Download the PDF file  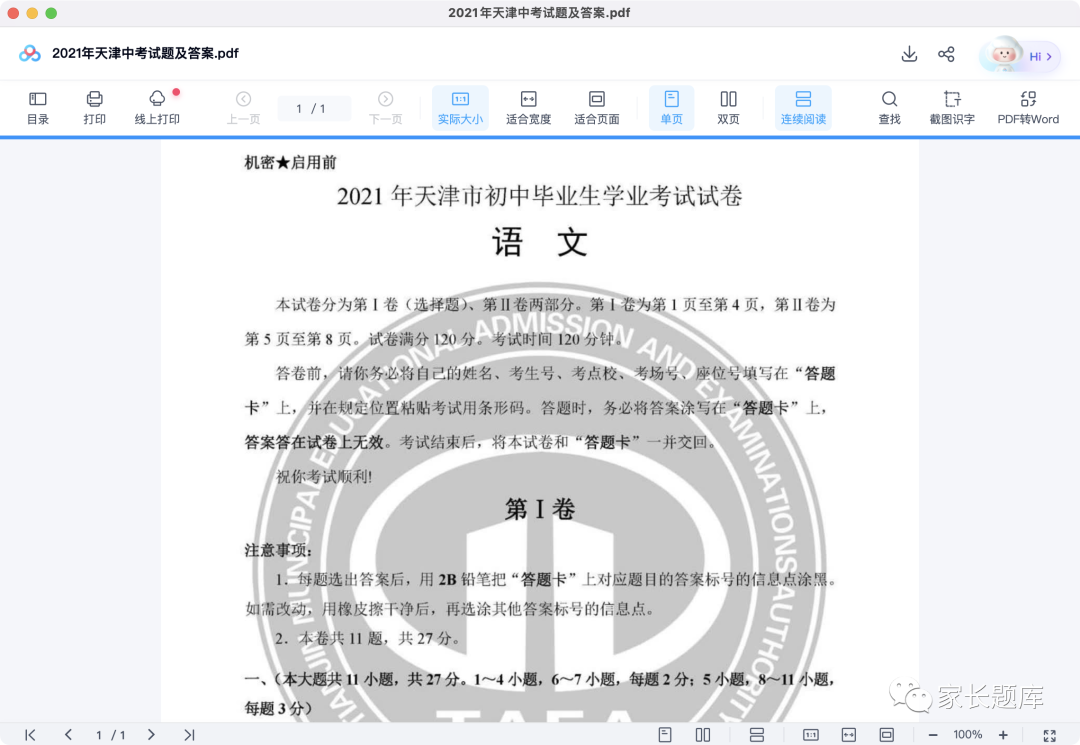[909, 54]
